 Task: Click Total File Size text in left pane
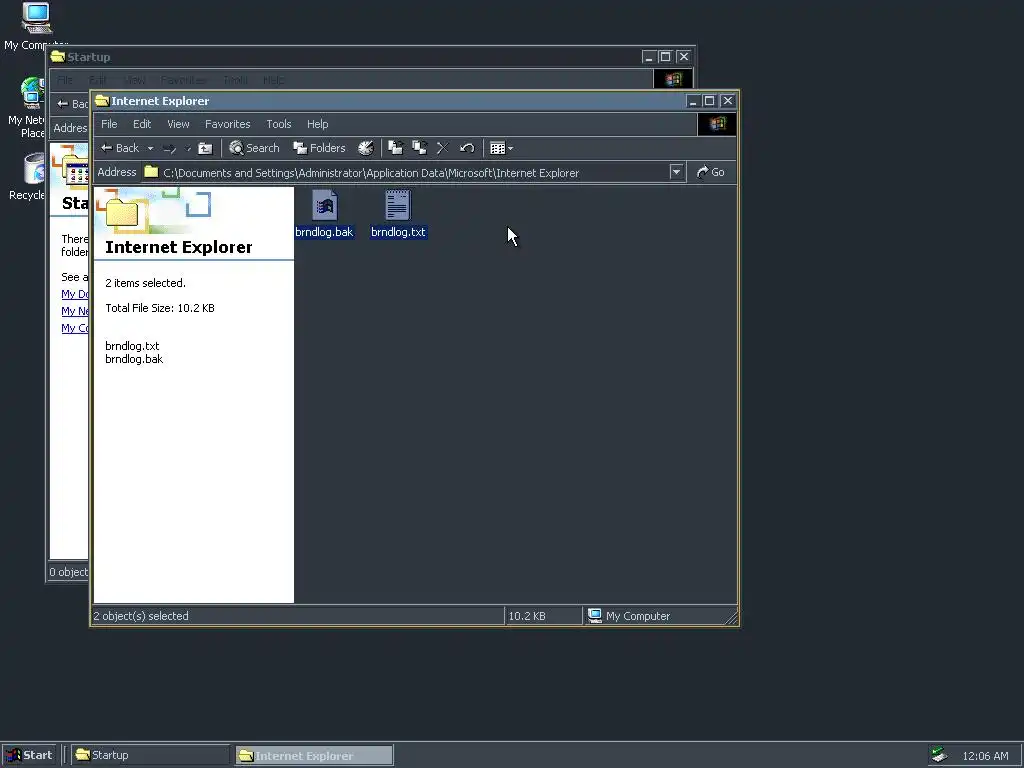click(160, 308)
